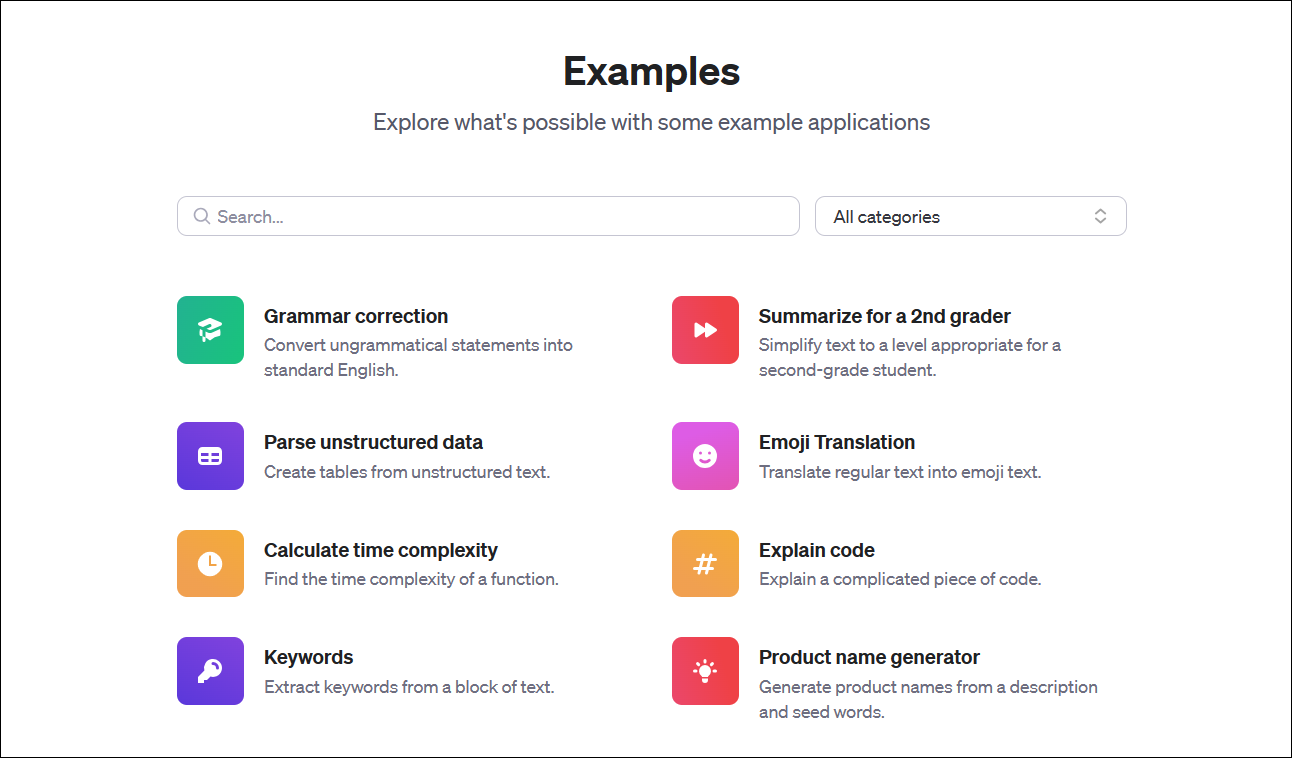Click the green Grammar correction icon
Screen dimensions: 1292x758
point(210,330)
